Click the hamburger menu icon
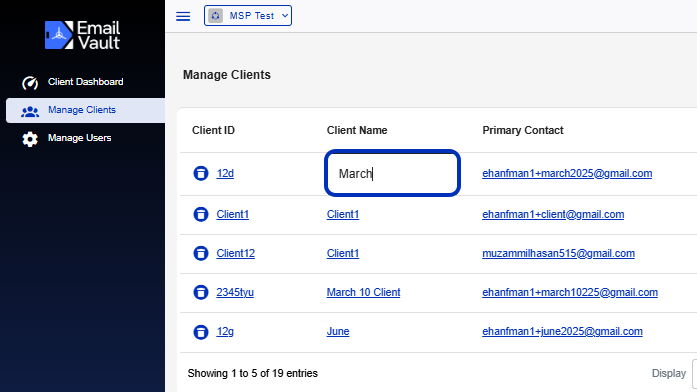The image size is (697, 392). (x=183, y=16)
